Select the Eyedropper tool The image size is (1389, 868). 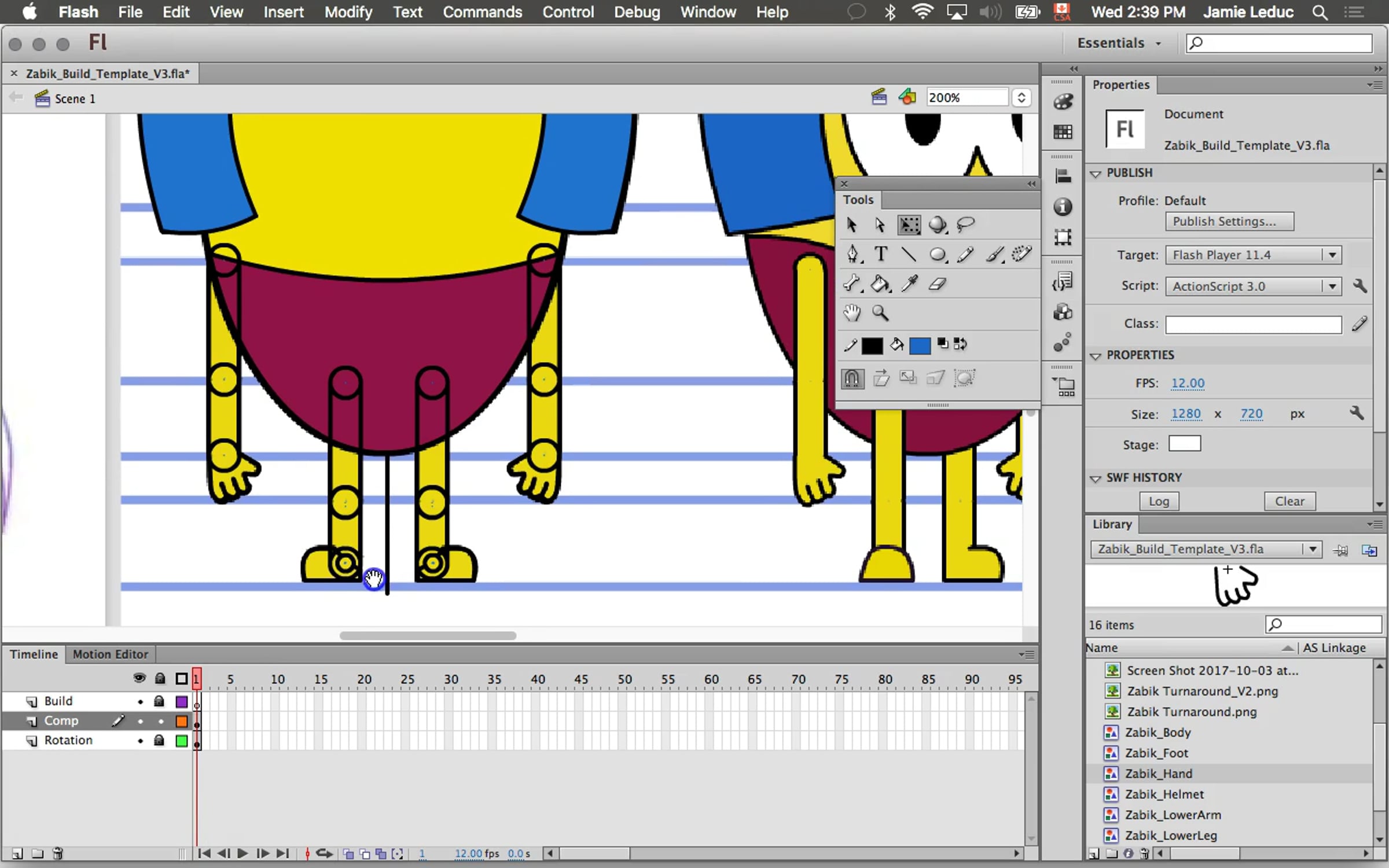[x=909, y=284]
